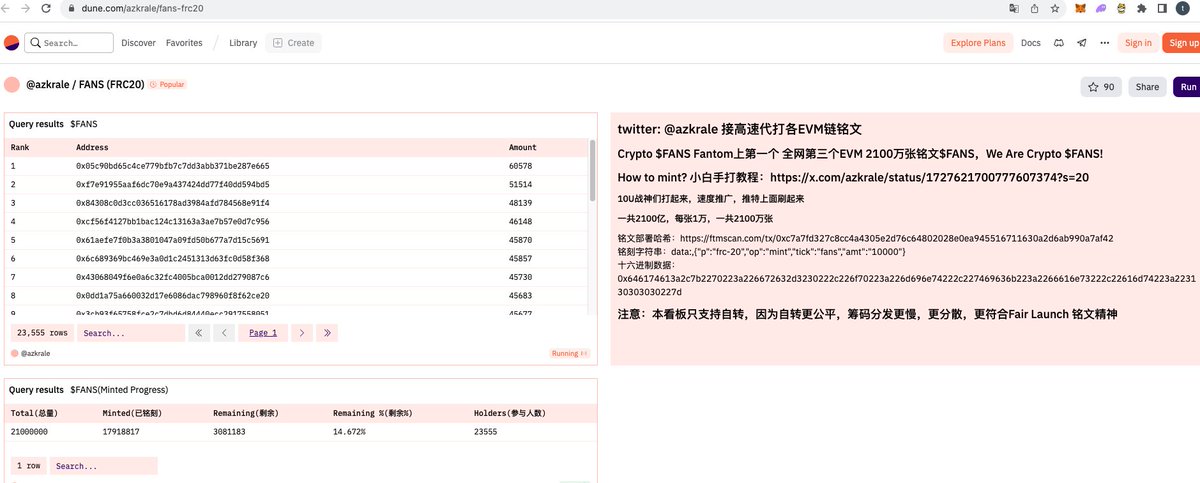Screen dimensions: 1200x483
Task: Star the dashboard with 90 stars
Action: click(1101, 87)
